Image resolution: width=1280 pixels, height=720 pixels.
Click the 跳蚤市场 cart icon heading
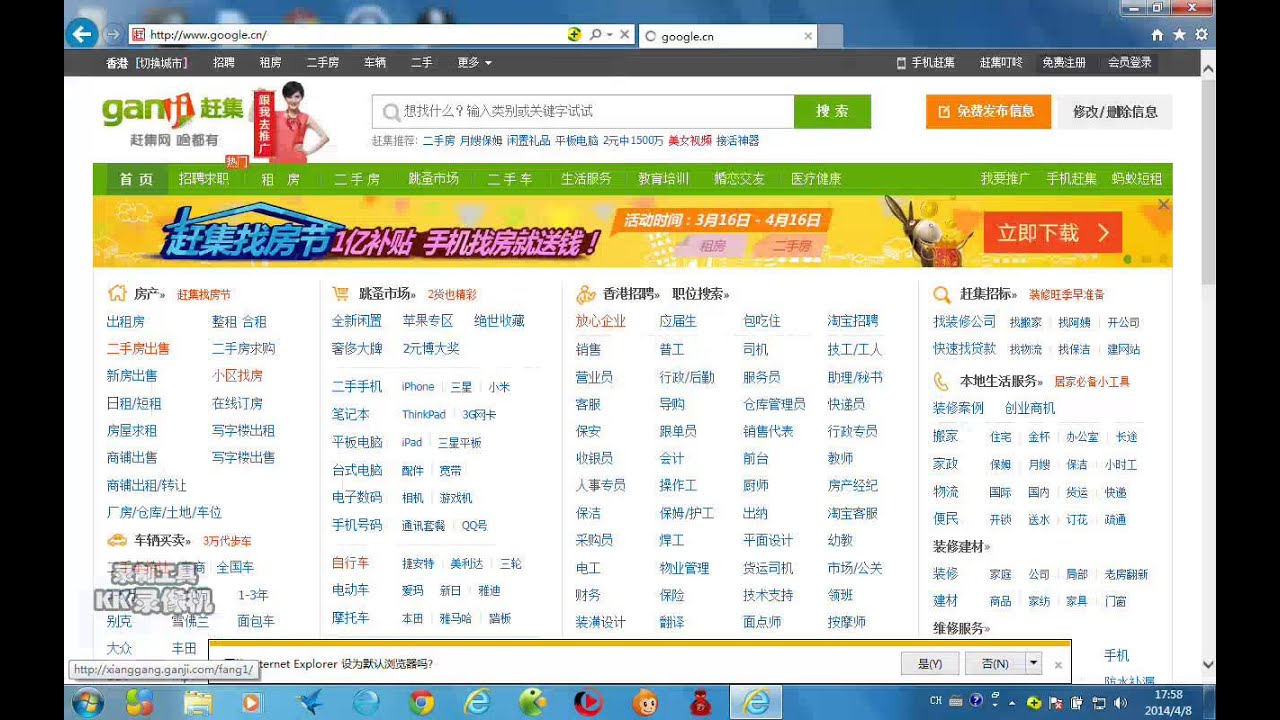[374, 294]
